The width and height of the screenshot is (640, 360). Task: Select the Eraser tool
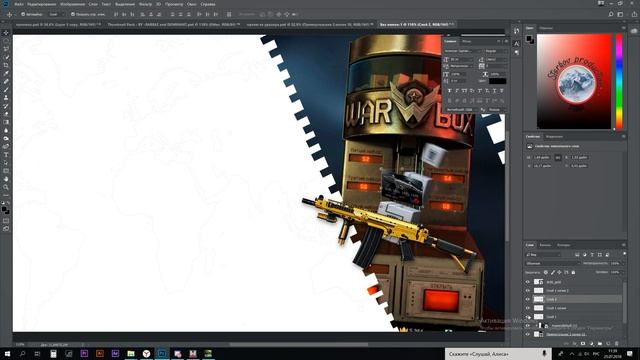(x=6, y=114)
